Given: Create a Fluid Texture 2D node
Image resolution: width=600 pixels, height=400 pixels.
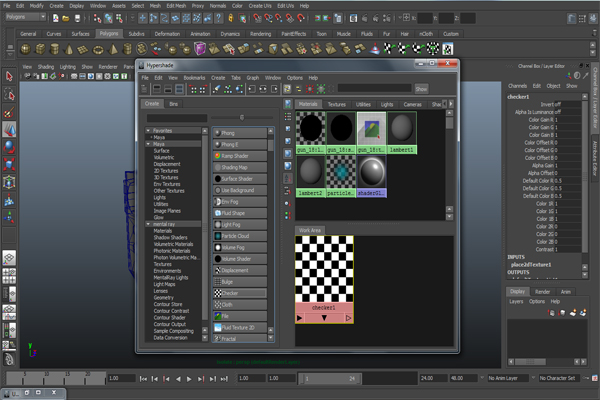Looking at the screenshot, I should pos(240,328).
